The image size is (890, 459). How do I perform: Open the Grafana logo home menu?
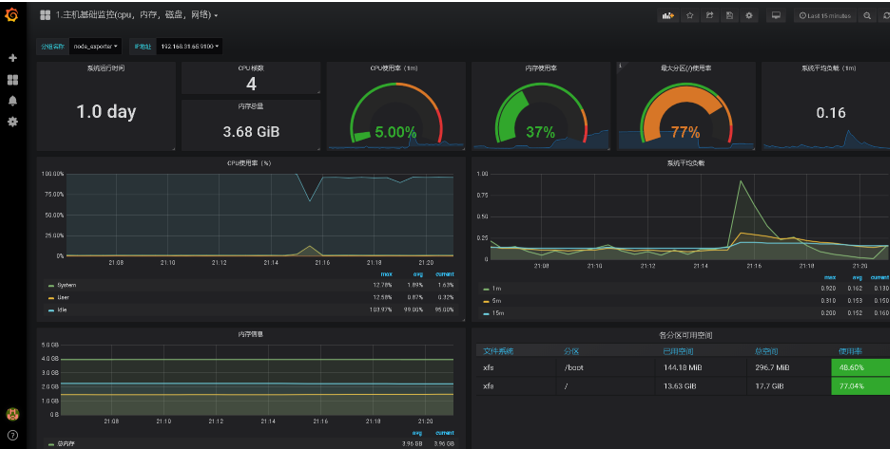(x=12, y=15)
